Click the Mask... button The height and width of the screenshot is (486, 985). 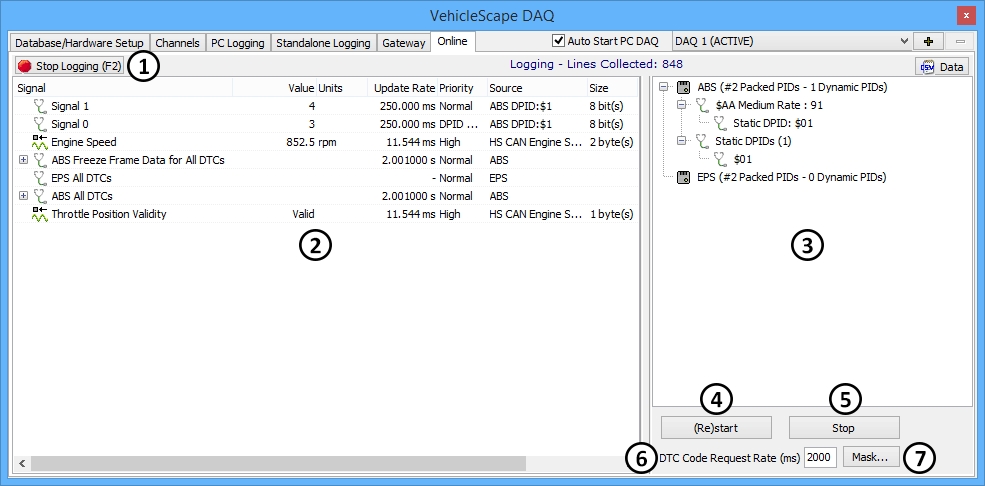871,457
